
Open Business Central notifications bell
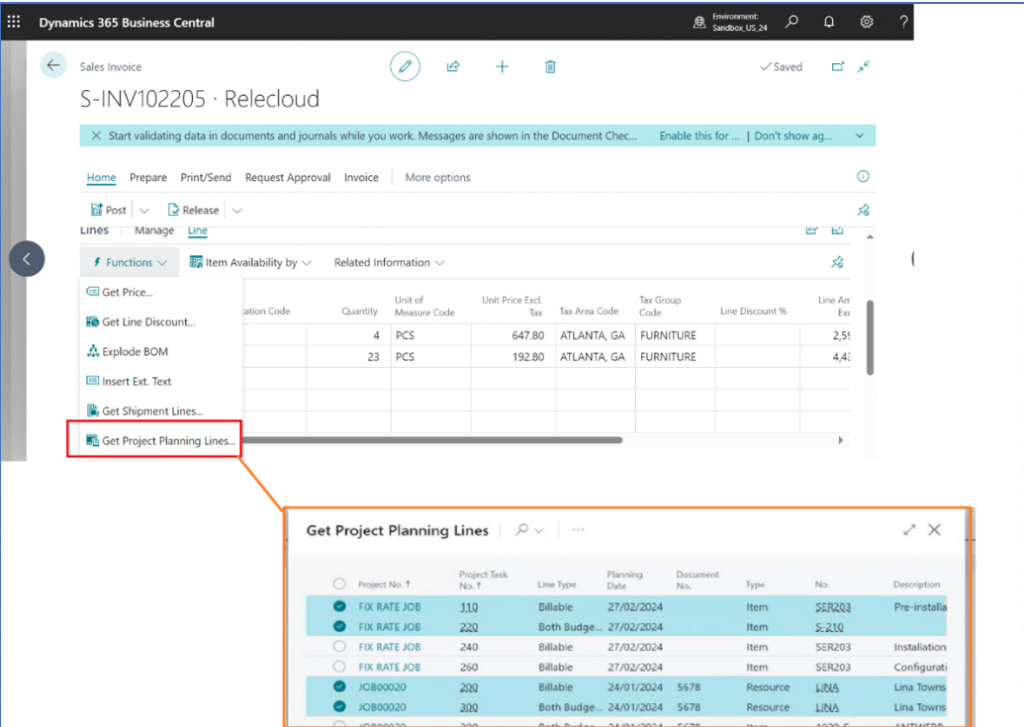click(828, 21)
